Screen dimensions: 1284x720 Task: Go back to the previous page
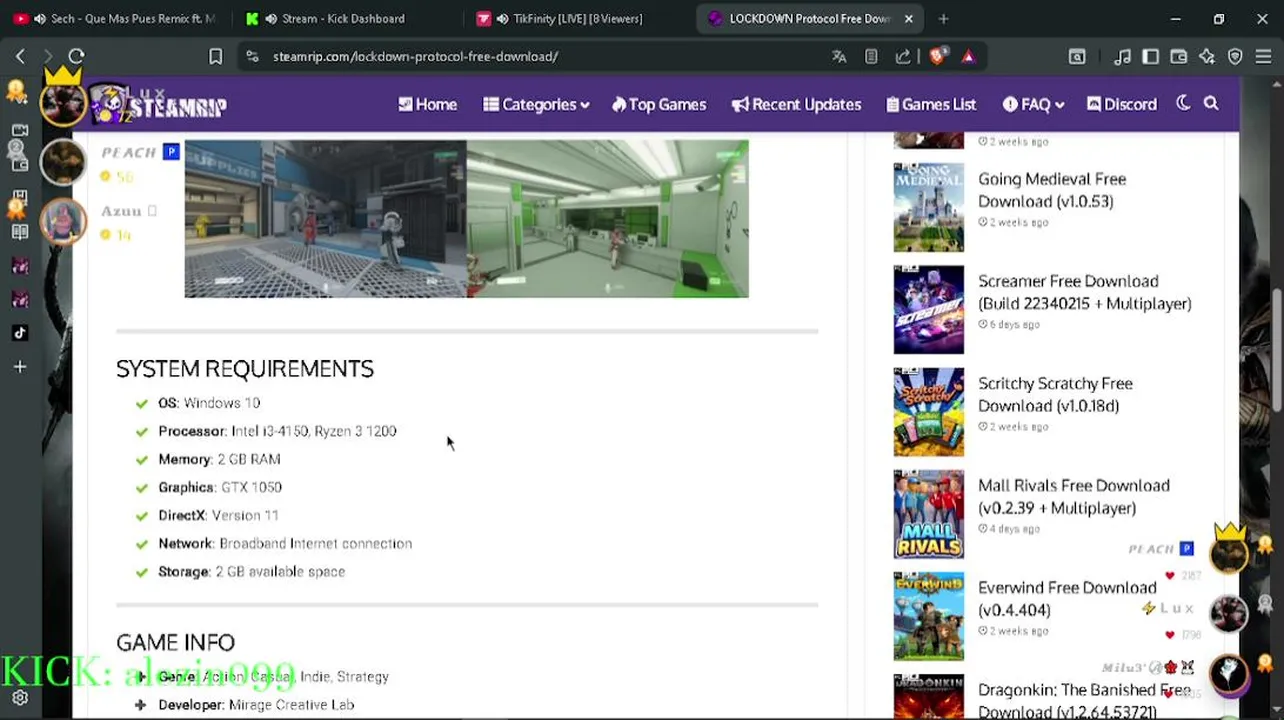coord(20,56)
